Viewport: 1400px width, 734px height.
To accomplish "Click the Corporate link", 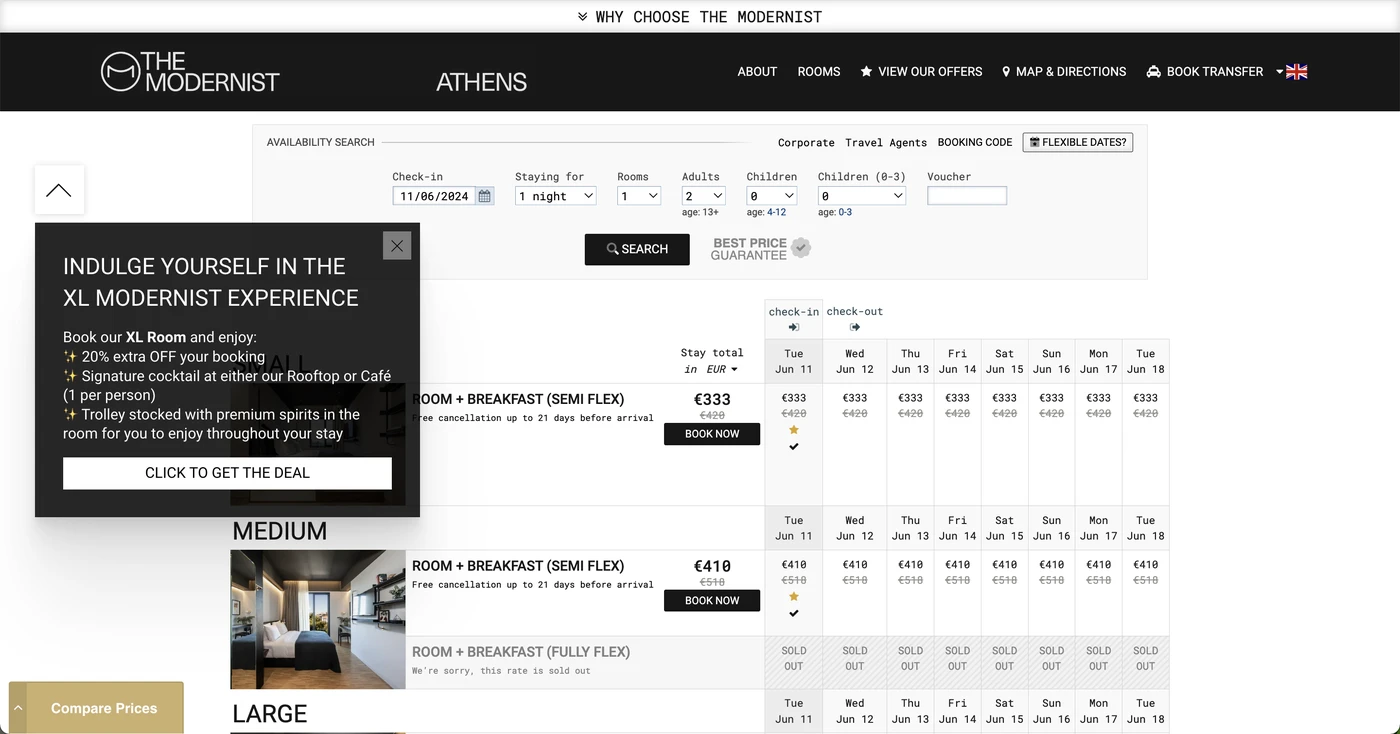I will [x=806, y=143].
